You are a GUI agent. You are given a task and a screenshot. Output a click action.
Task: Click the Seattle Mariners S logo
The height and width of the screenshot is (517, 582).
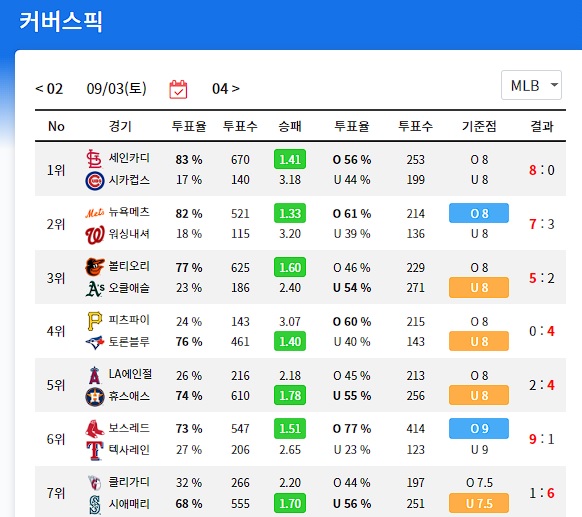tap(95, 505)
